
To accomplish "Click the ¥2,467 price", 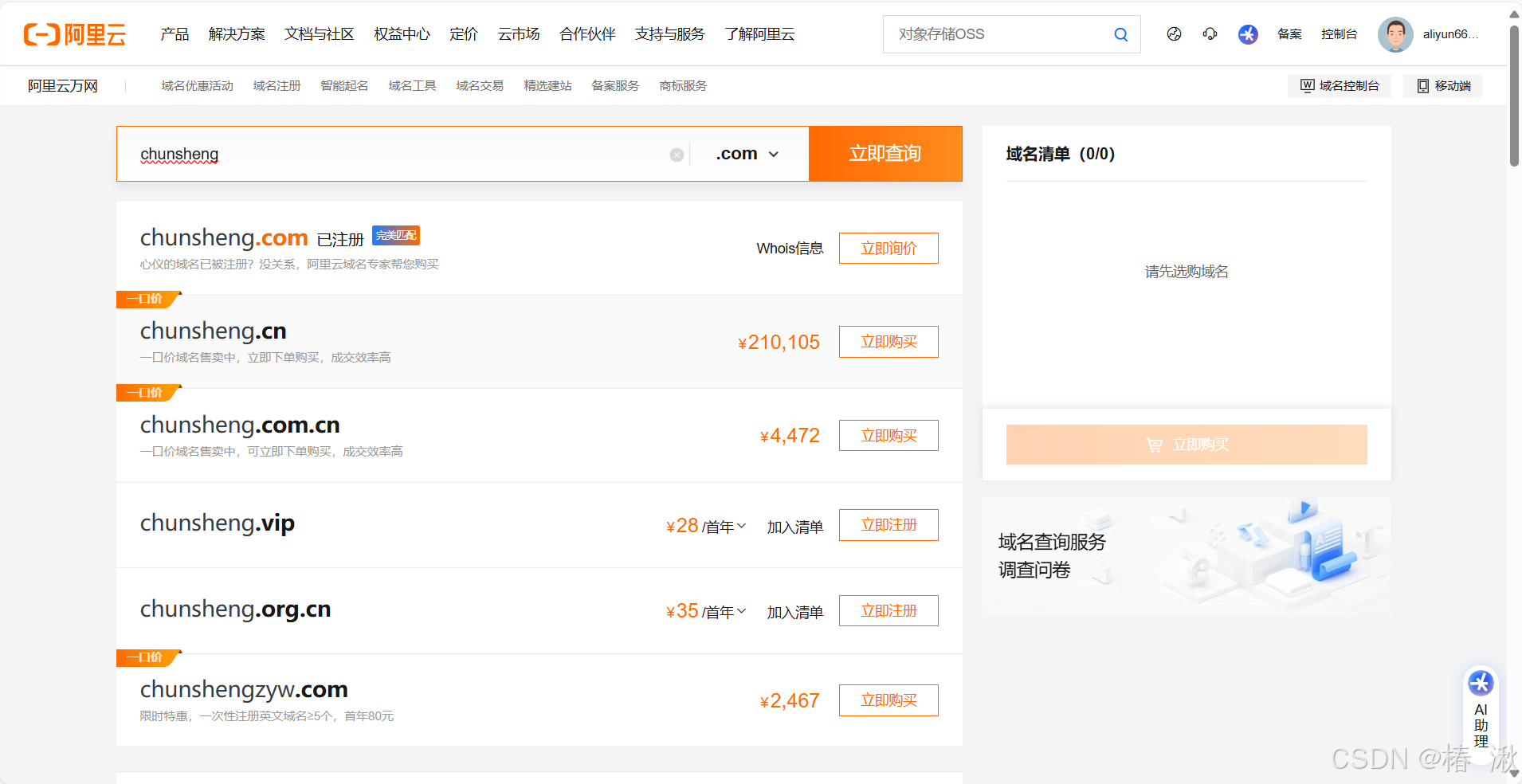I will click(790, 701).
